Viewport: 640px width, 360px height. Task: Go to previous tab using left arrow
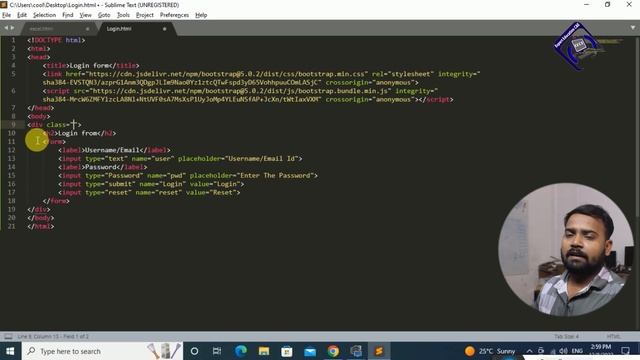[6, 28]
